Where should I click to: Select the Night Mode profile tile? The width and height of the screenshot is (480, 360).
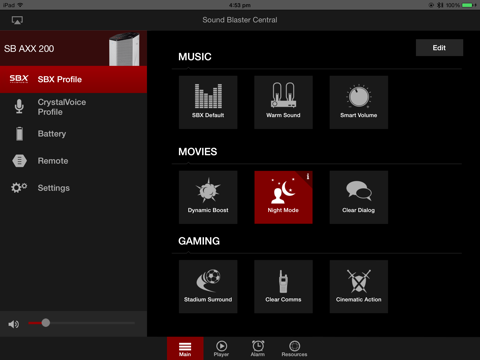(x=283, y=197)
